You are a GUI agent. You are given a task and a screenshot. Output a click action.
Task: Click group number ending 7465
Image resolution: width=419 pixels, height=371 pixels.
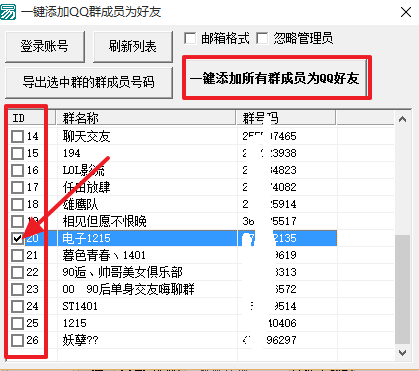click(269, 136)
